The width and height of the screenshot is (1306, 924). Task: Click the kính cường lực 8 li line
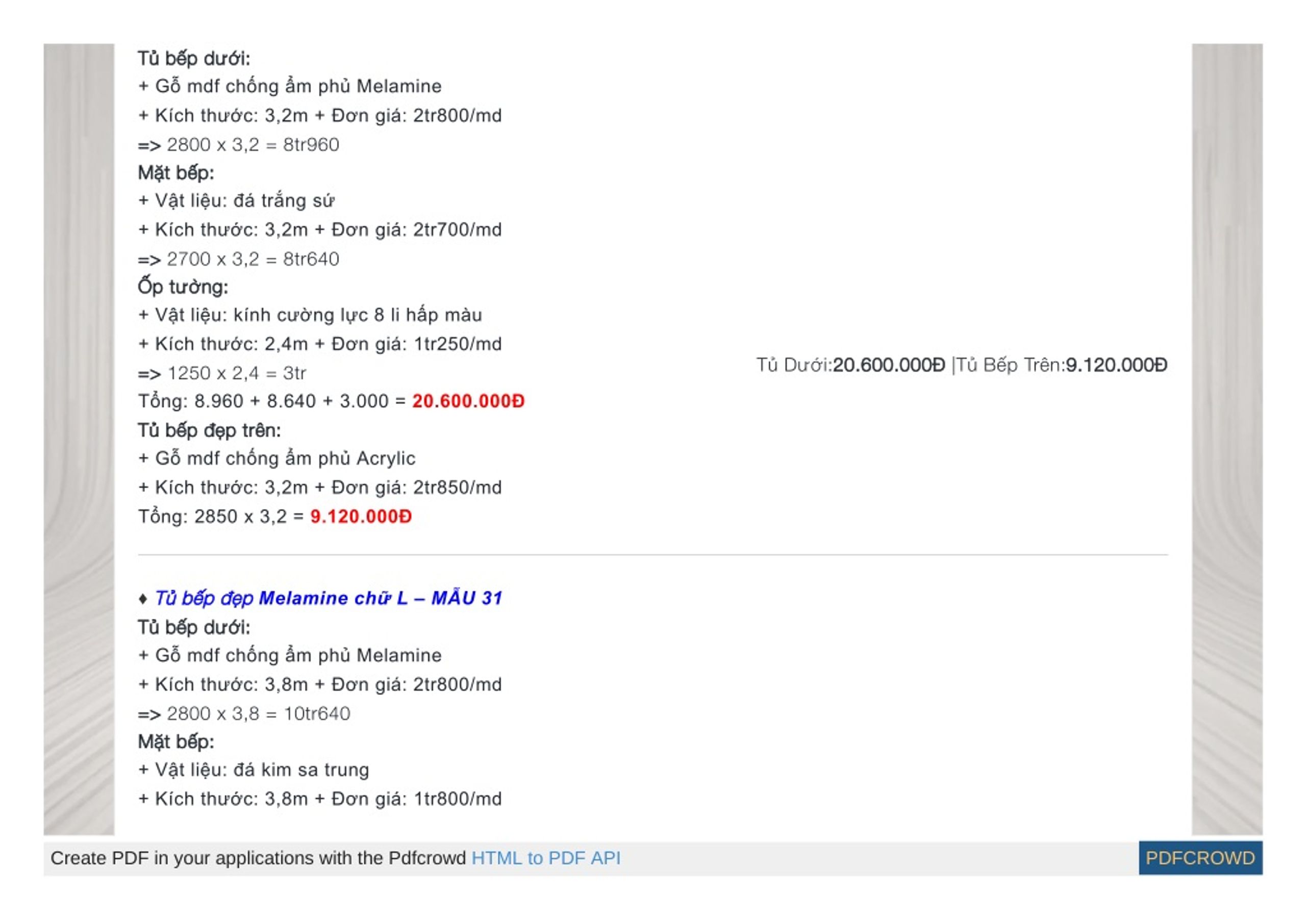tap(310, 315)
